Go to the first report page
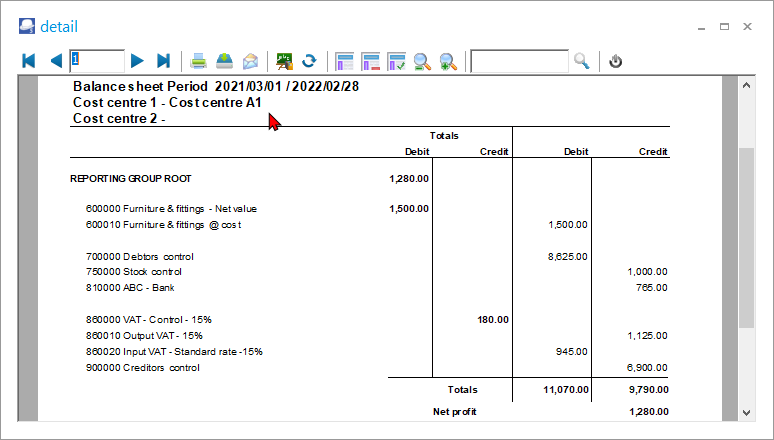 pos(29,61)
